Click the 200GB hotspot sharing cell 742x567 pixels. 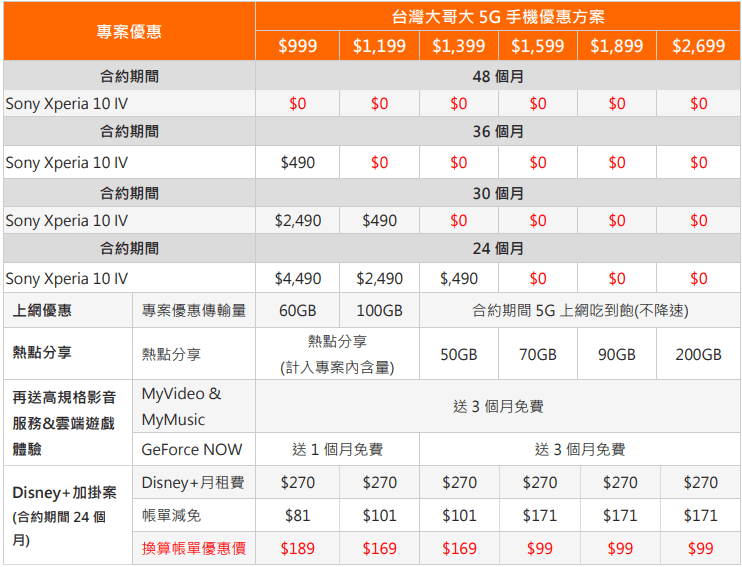click(x=698, y=354)
